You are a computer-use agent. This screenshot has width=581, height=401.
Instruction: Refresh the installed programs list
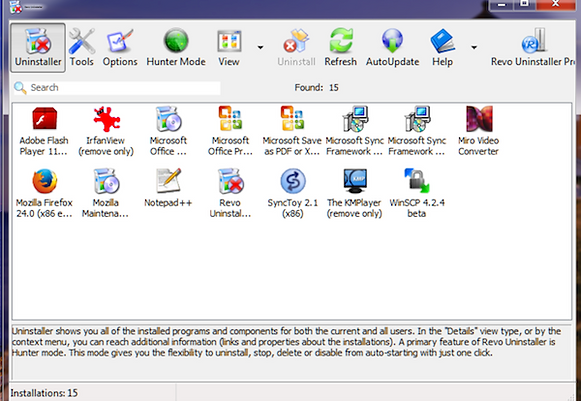[x=341, y=47]
